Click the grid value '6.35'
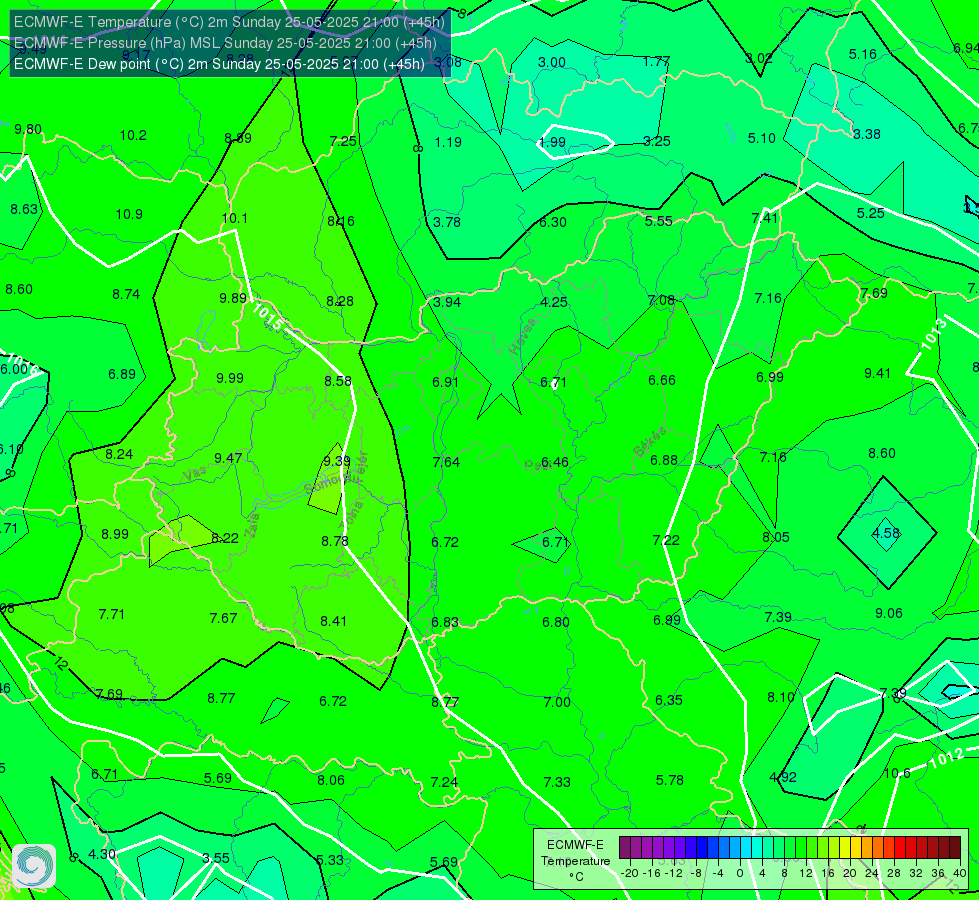 pos(669,700)
